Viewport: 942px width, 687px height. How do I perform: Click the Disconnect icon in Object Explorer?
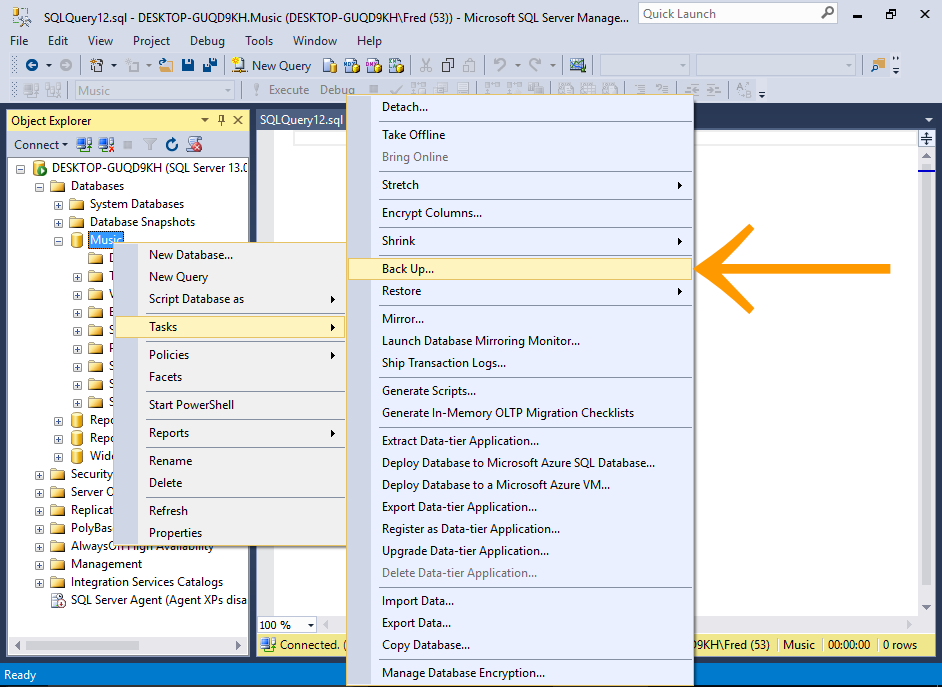[x=106, y=145]
